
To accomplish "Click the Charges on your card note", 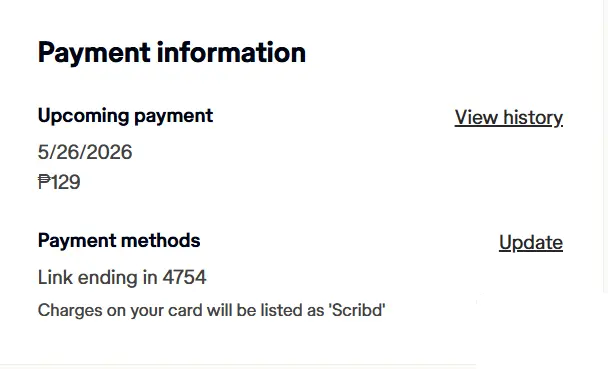I will 212,310.
